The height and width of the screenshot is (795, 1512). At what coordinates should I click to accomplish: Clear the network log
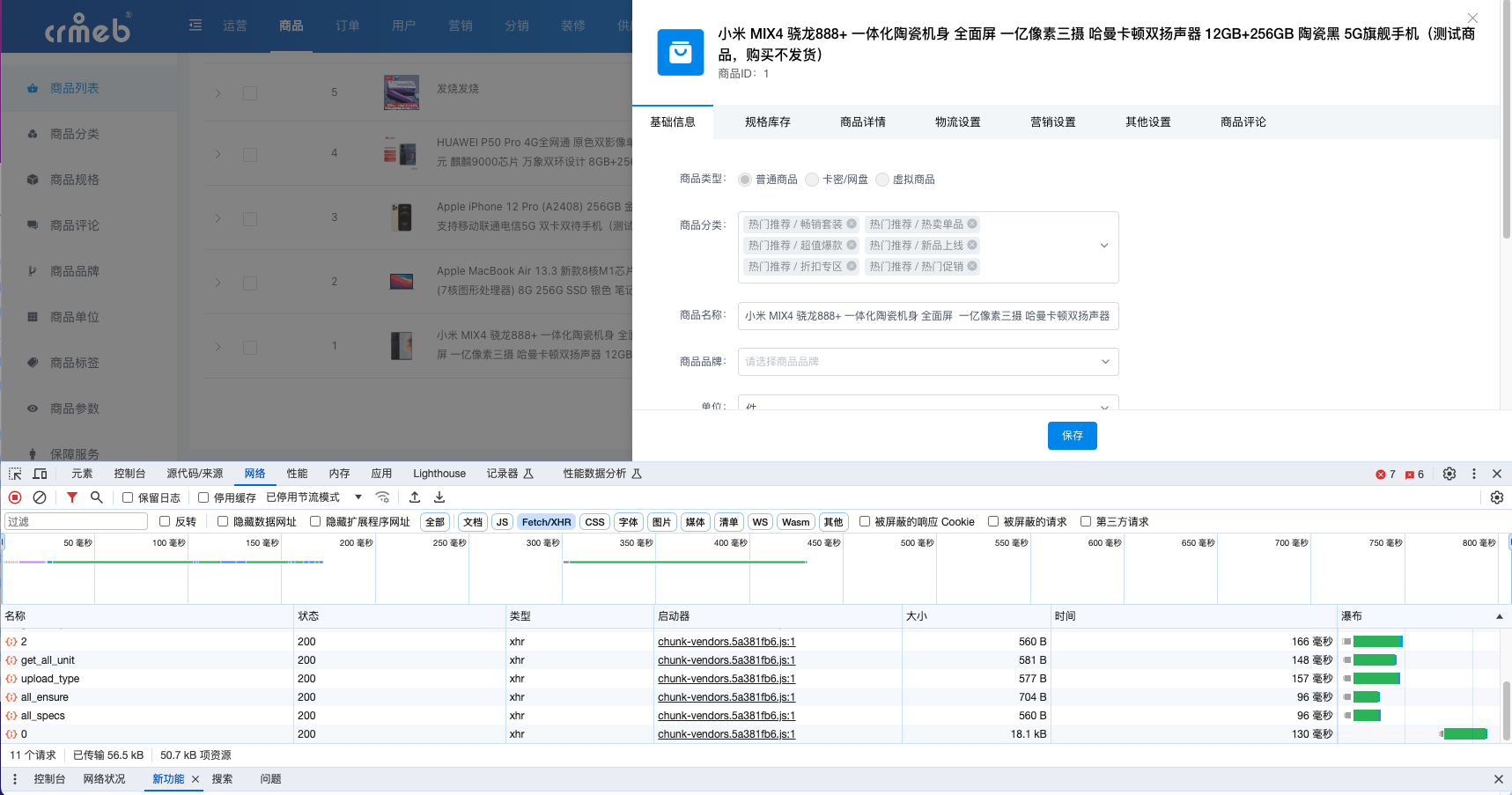coord(40,497)
